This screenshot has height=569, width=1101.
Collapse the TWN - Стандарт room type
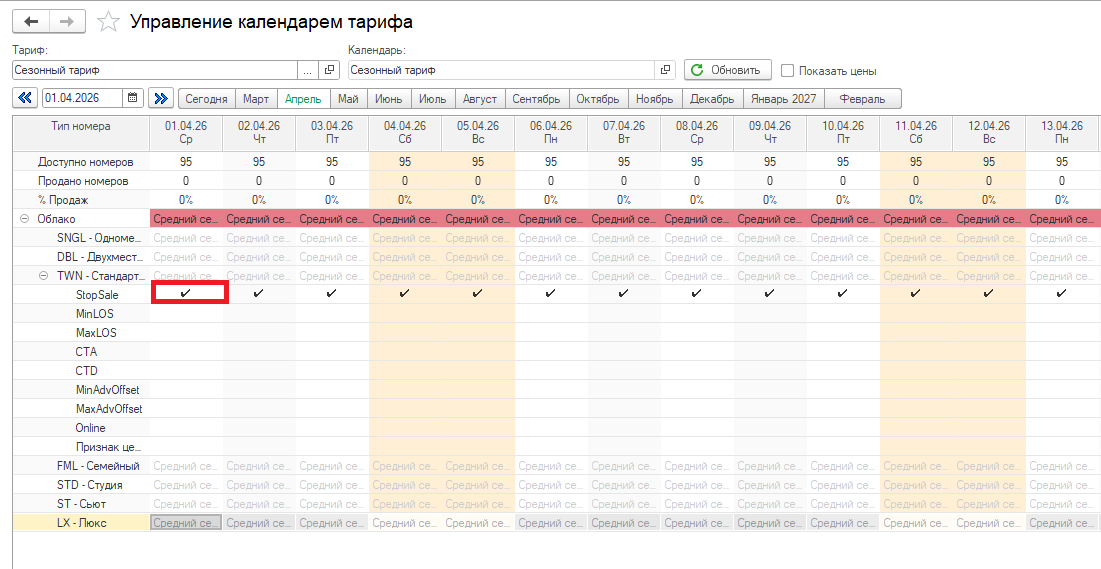tap(44, 276)
